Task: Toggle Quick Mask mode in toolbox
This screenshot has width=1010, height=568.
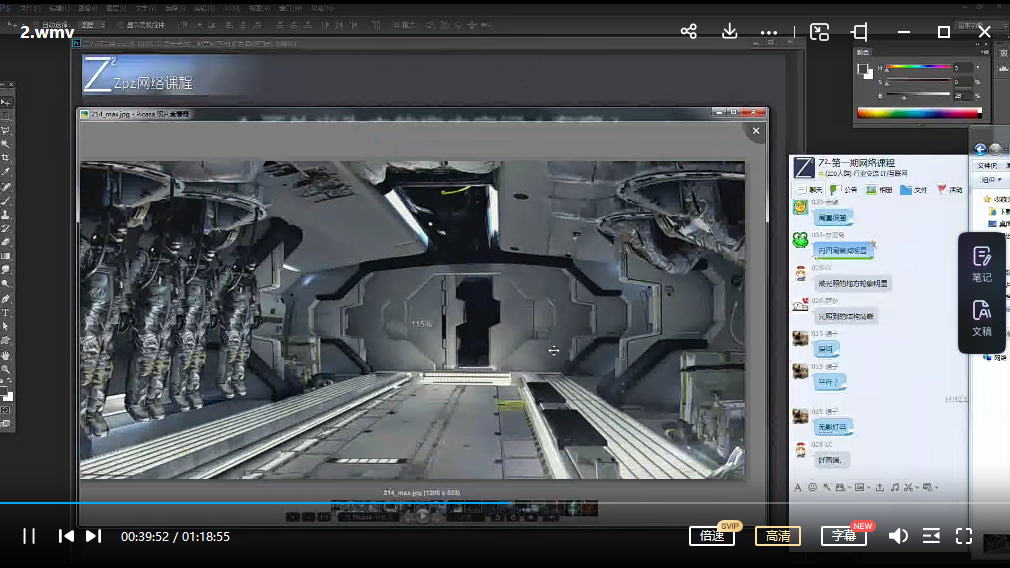Action: click(x=6, y=410)
